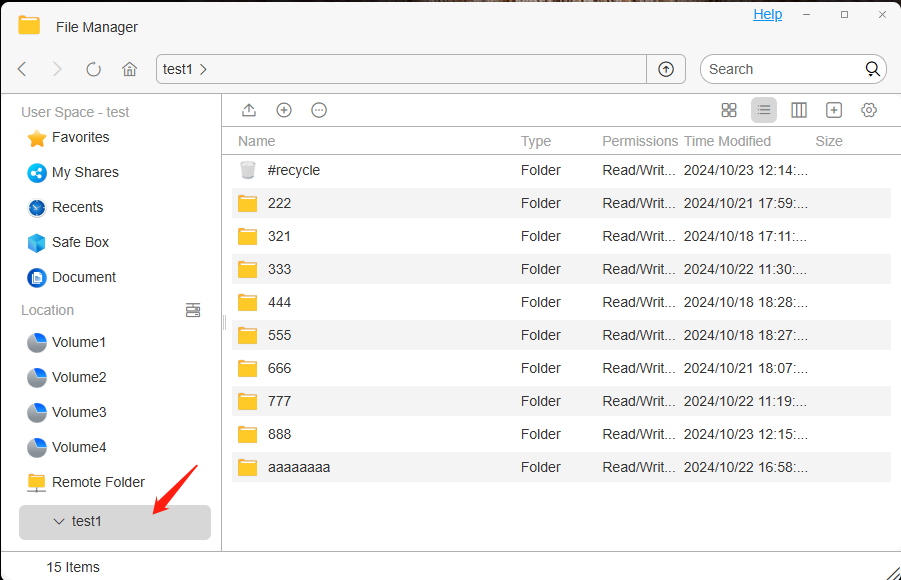Open file manager settings gear
This screenshot has height=580, width=901.
click(869, 110)
